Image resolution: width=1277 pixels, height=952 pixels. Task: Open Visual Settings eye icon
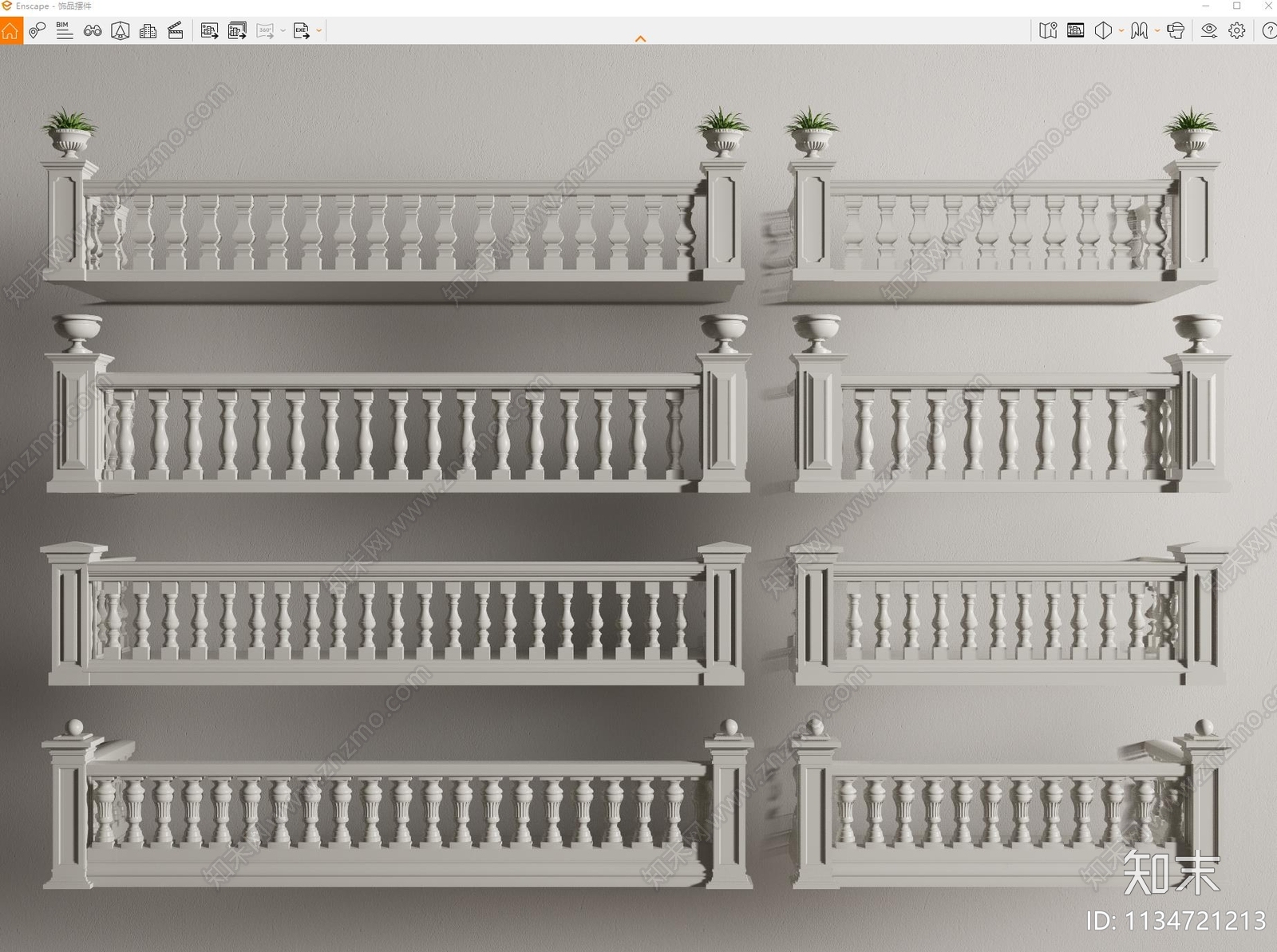[1209, 31]
